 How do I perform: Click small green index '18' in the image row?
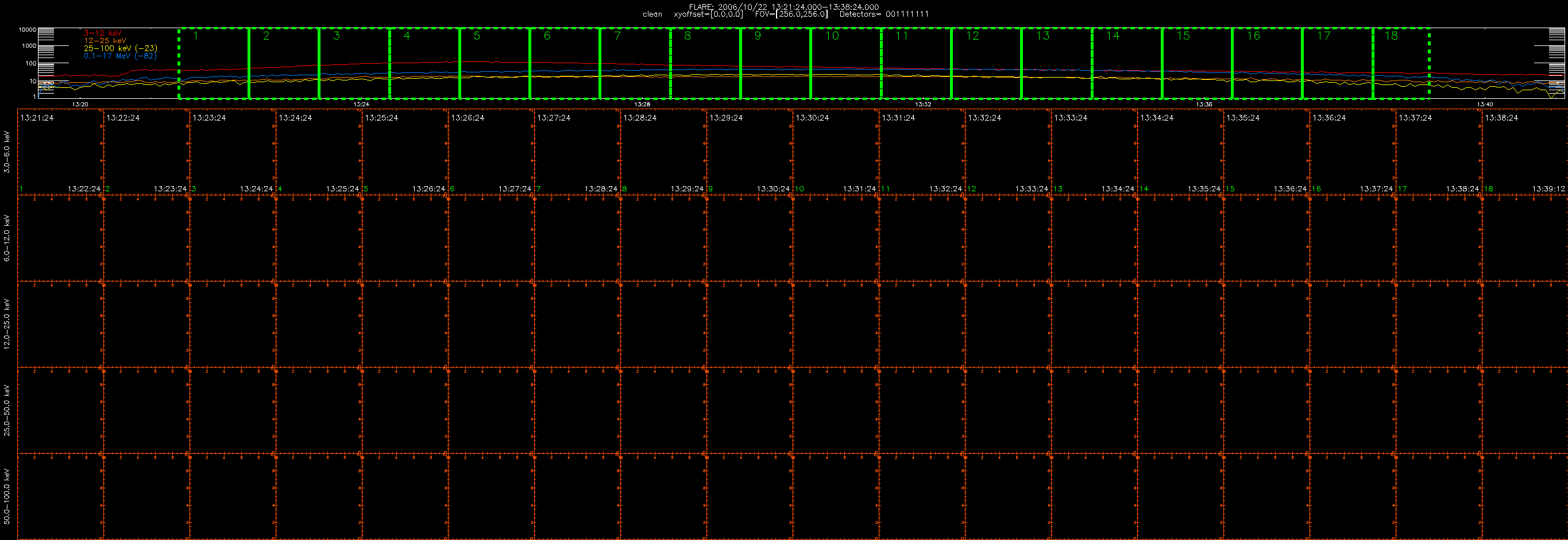pos(1488,190)
